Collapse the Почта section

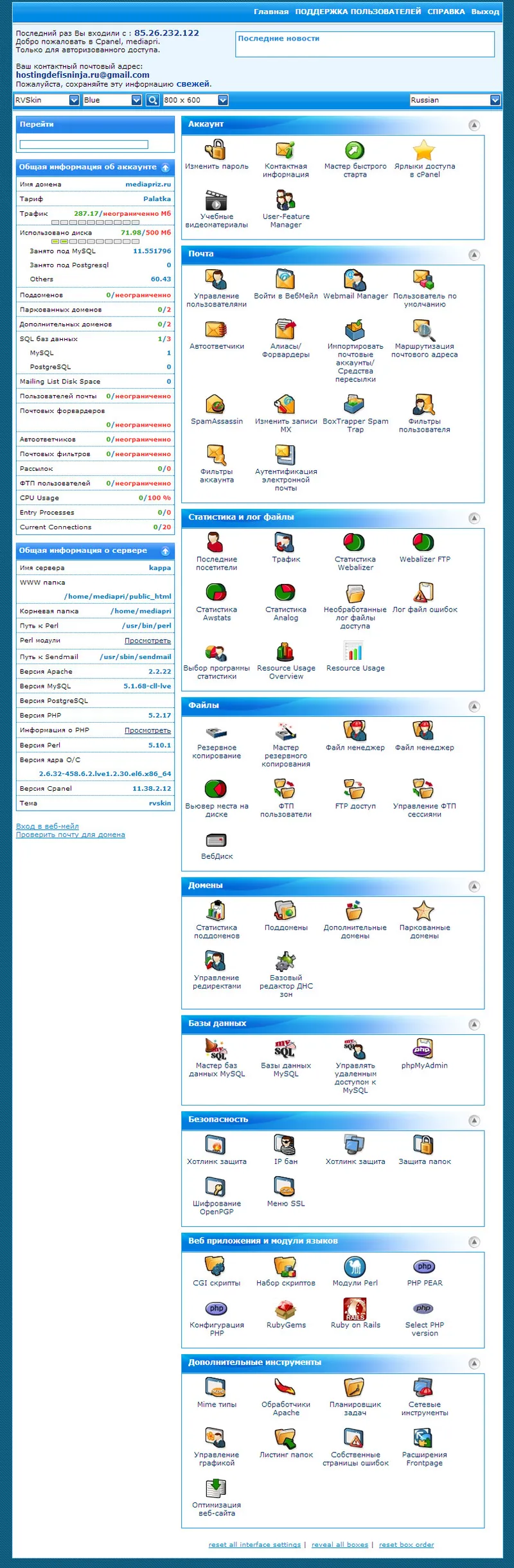pyautogui.click(x=474, y=255)
